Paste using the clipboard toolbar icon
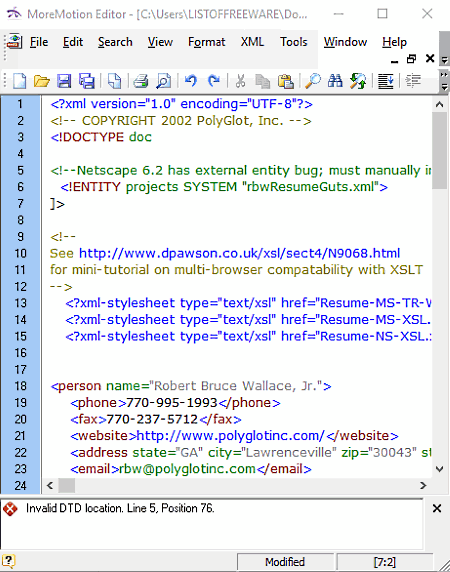 286,81
